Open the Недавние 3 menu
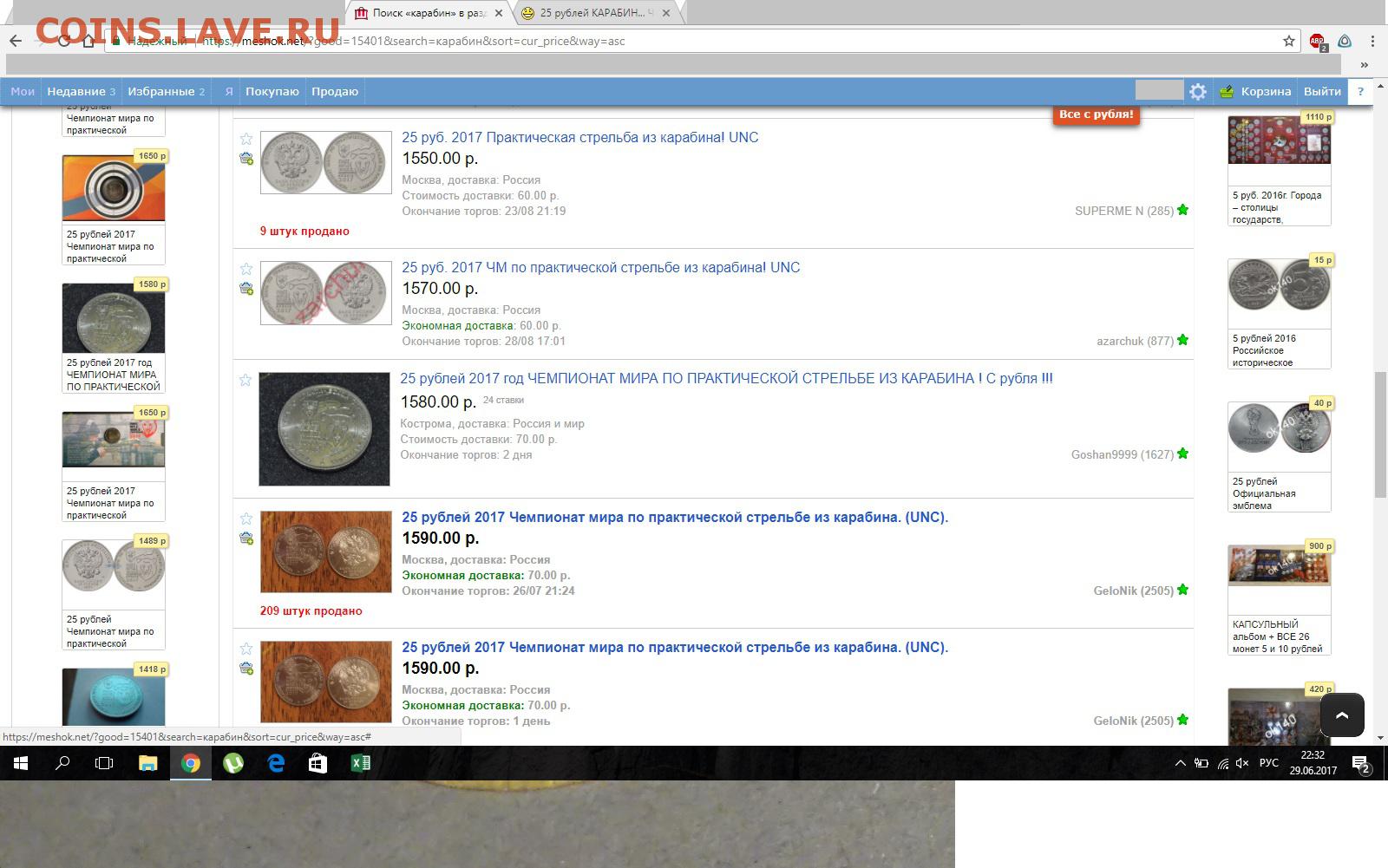1388x868 pixels. click(81, 91)
